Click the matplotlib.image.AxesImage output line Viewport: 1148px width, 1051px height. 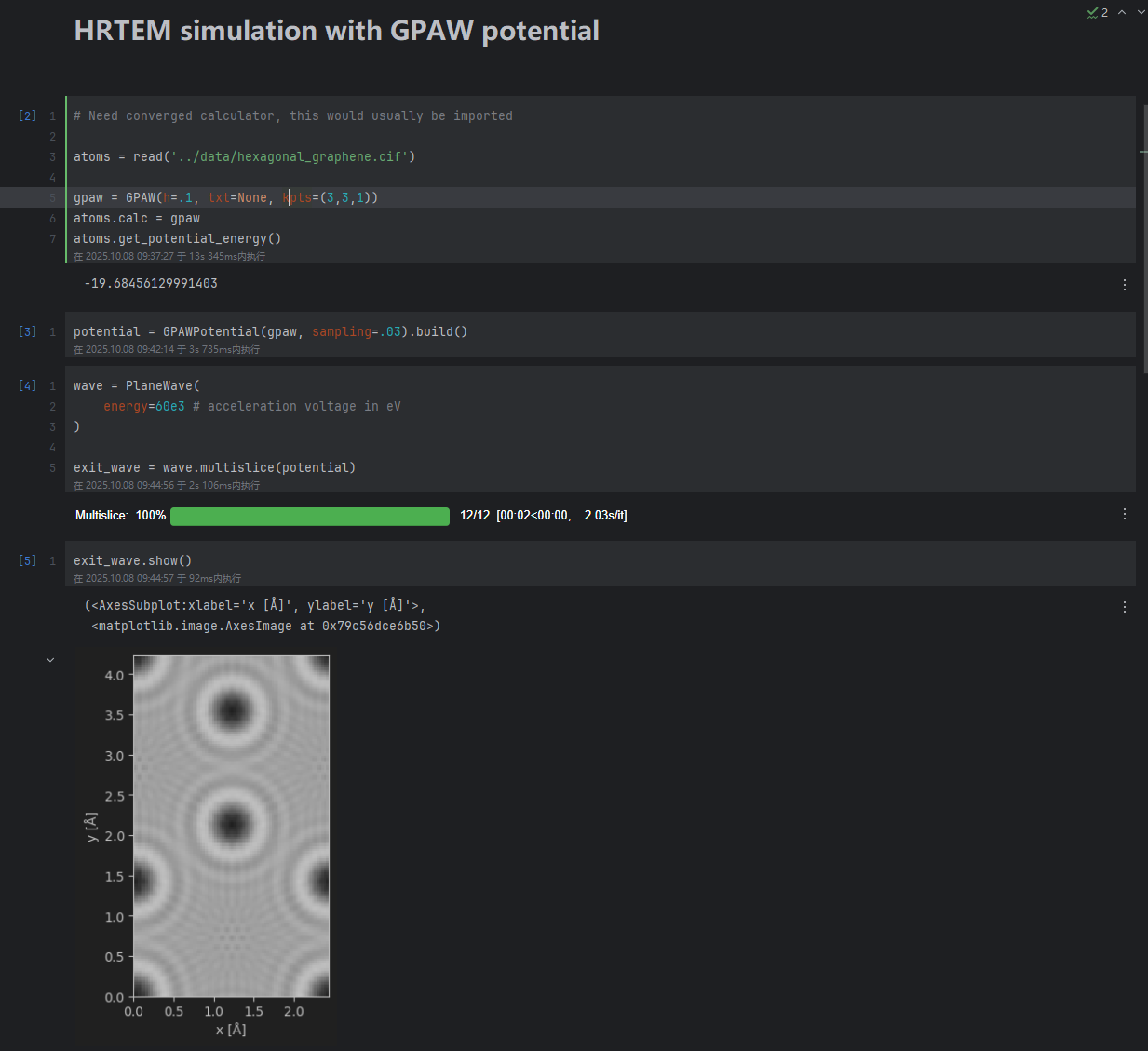click(265, 626)
